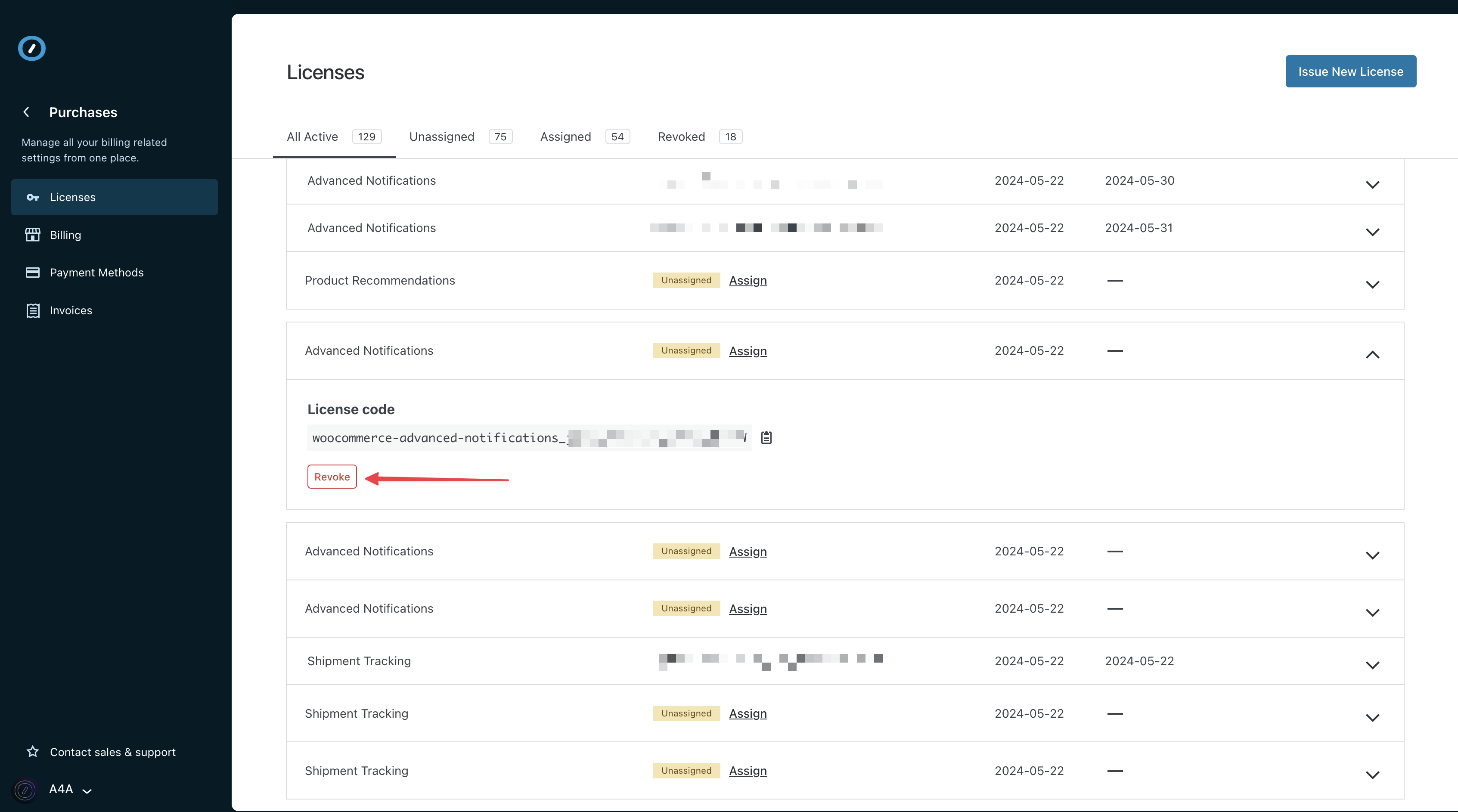Click the back arrow beside Purchases
The image size is (1458, 812).
26,112
